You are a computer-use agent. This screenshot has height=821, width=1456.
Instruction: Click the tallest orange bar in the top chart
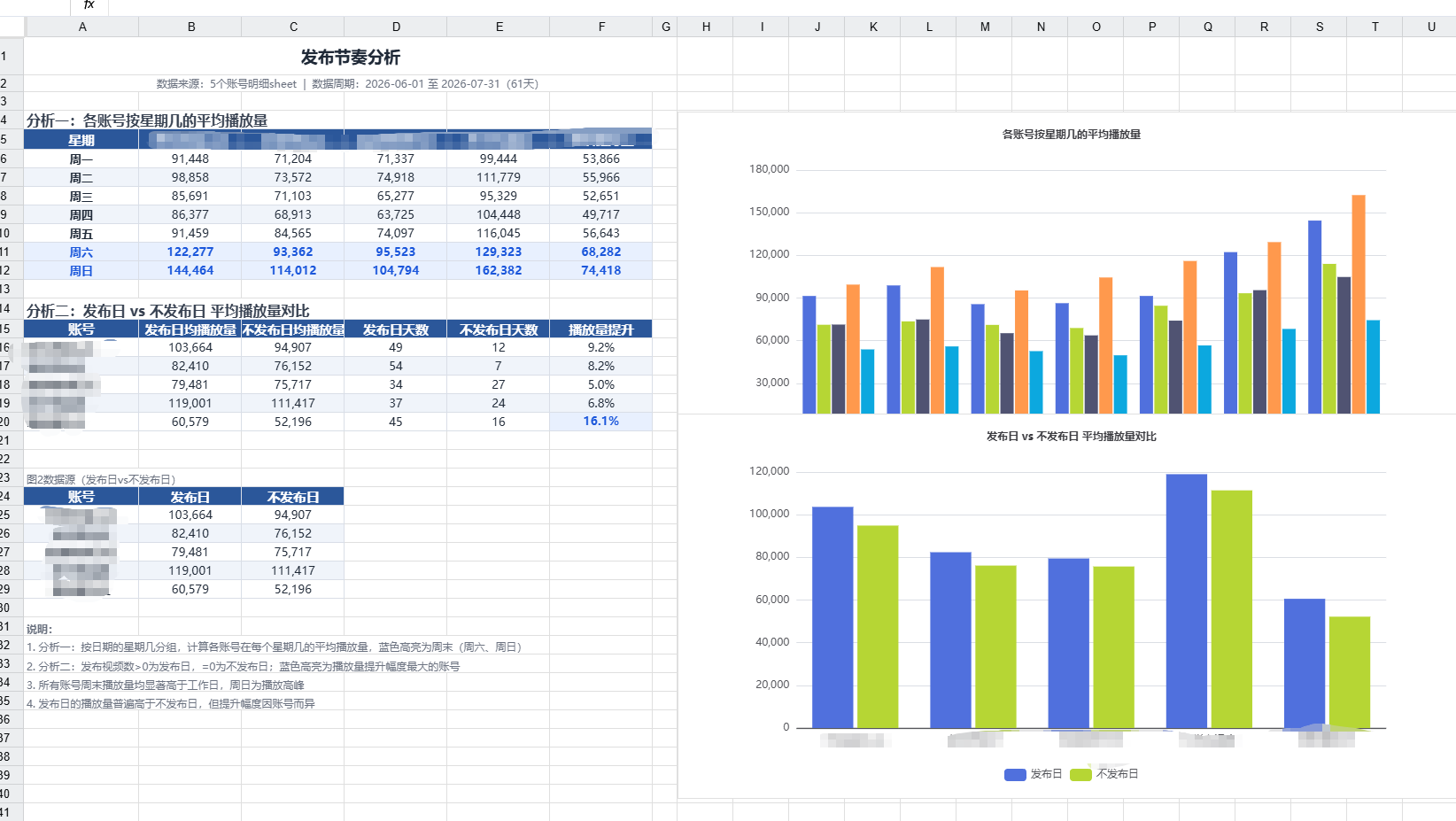click(1358, 304)
